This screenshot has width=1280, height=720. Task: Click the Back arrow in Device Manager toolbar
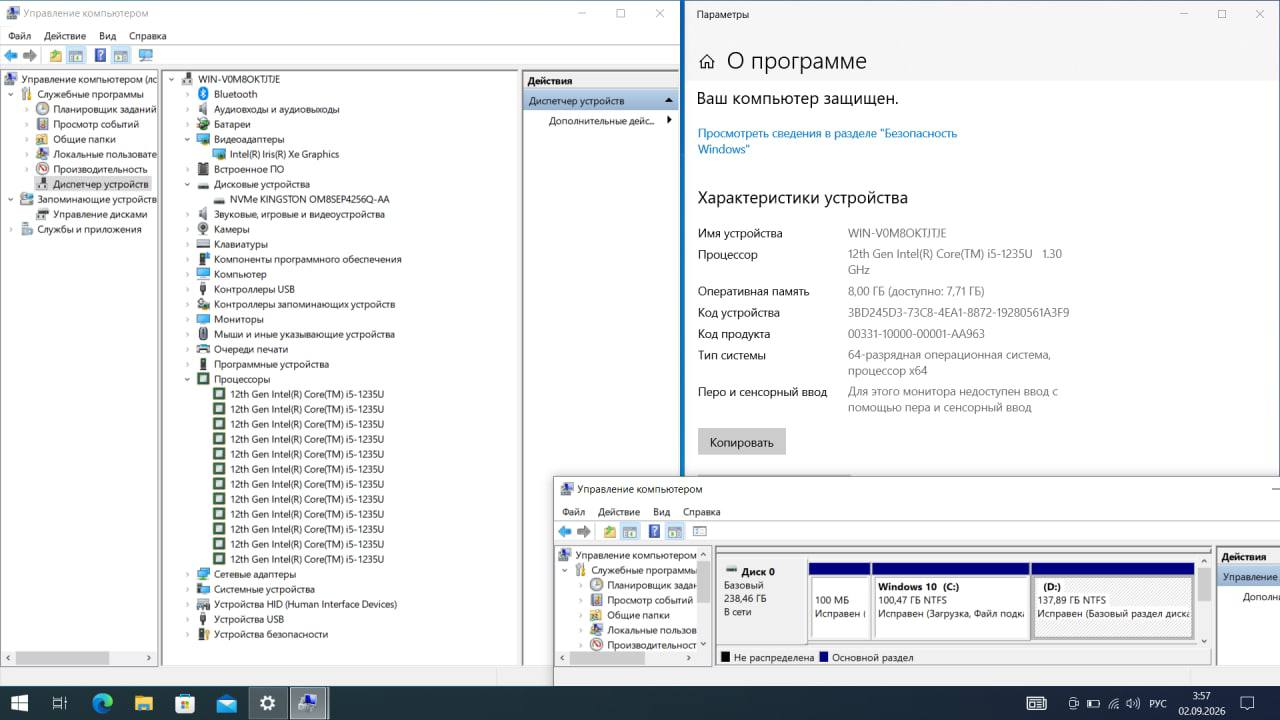[11, 56]
